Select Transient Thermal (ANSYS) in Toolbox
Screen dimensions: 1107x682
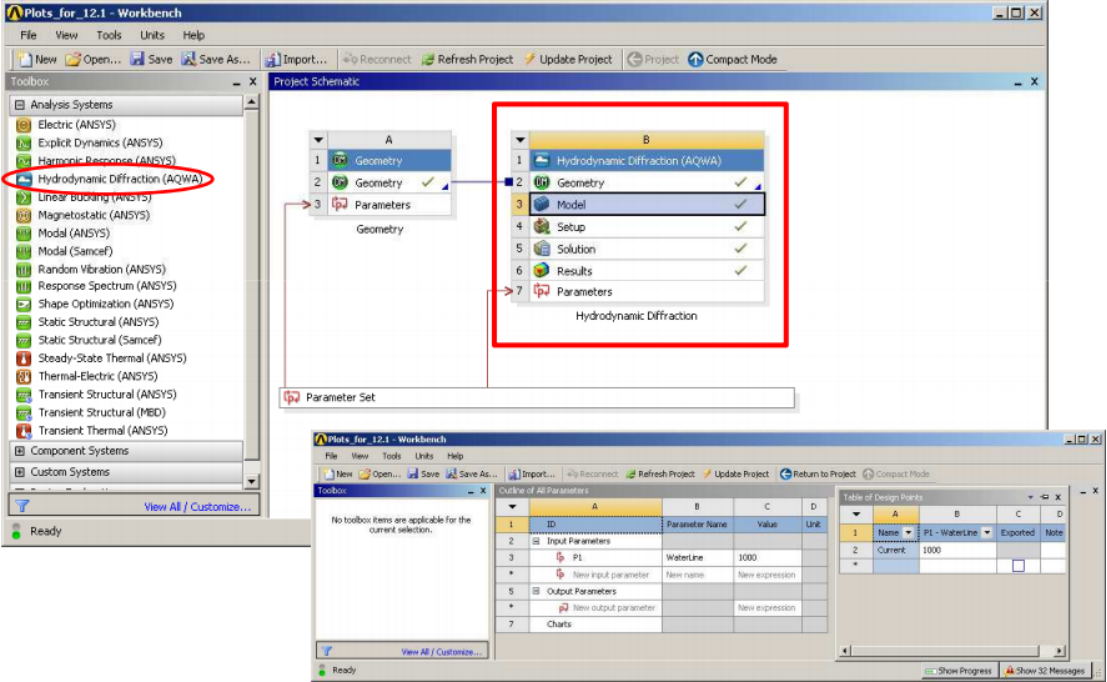pyautogui.click(x=102, y=431)
